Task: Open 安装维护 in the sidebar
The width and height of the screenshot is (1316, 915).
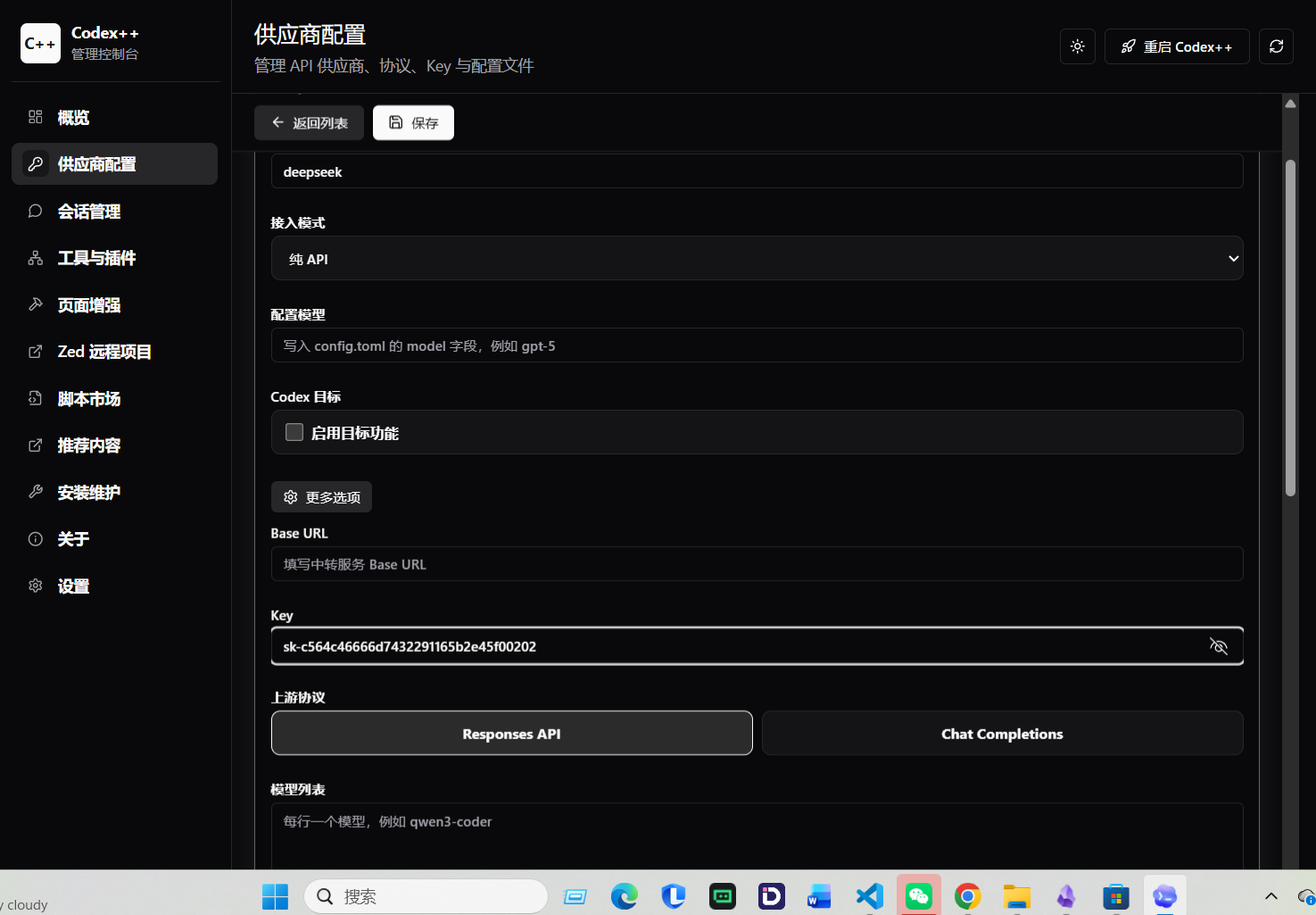Action: click(x=114, y=493)
